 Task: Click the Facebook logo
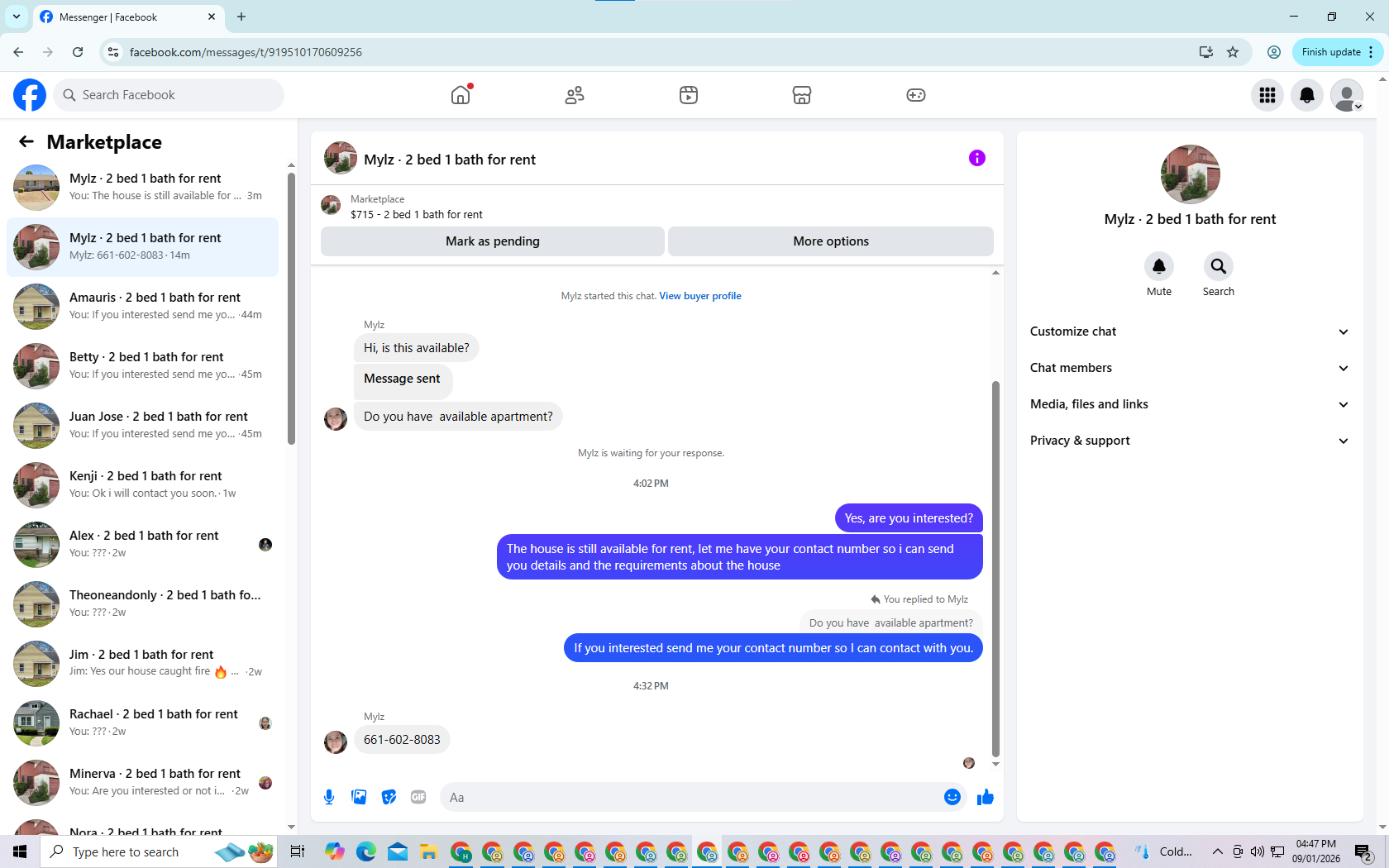[x=30, y=95]
